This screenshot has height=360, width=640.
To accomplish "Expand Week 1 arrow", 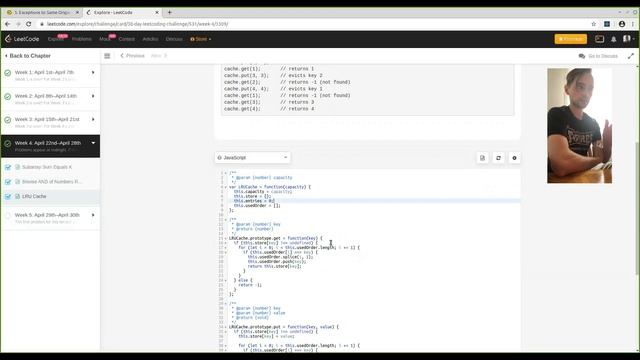I will pyautogui.click(x=93, y=73).
